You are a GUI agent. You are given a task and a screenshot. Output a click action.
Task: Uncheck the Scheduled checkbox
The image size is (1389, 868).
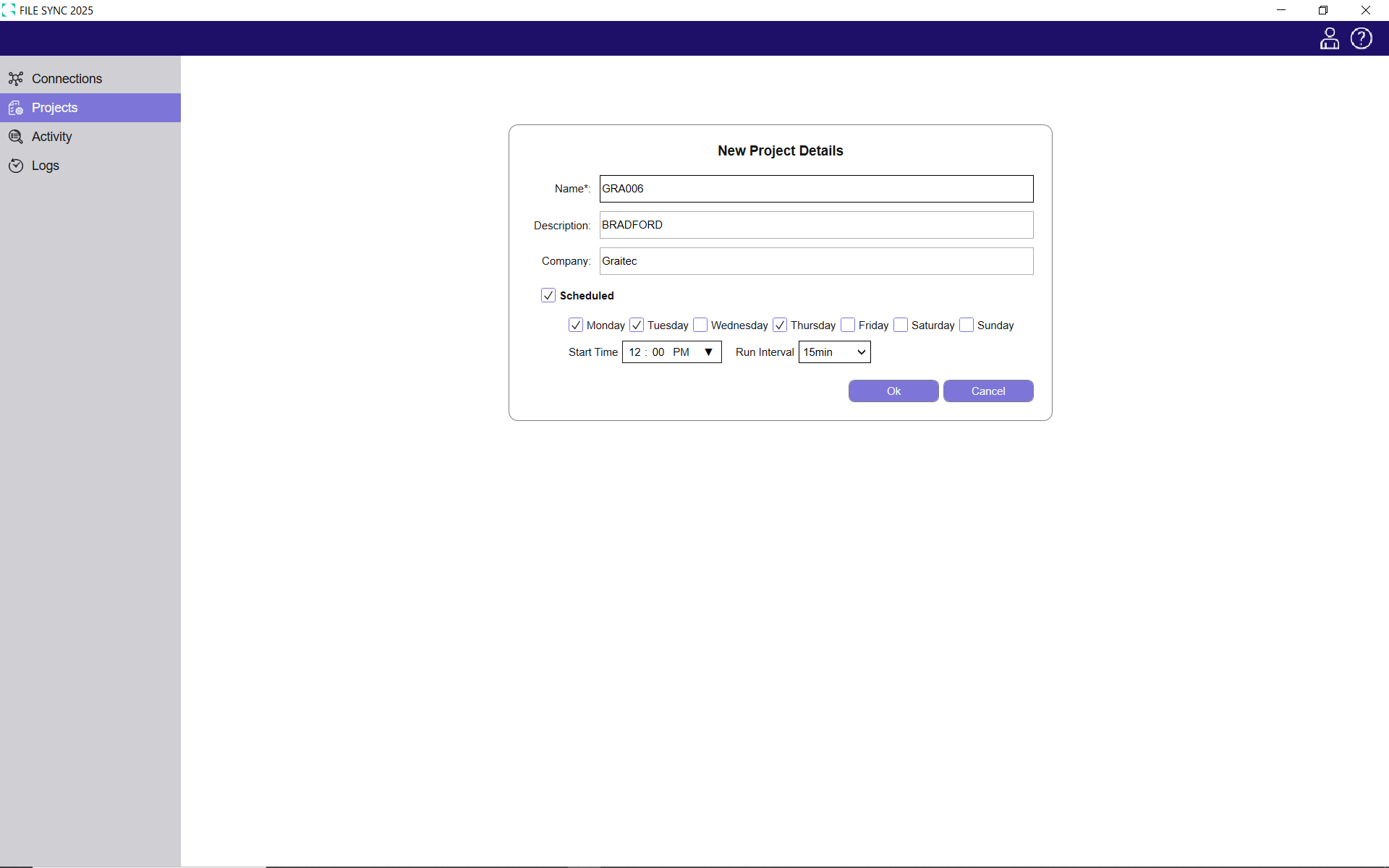548,295
